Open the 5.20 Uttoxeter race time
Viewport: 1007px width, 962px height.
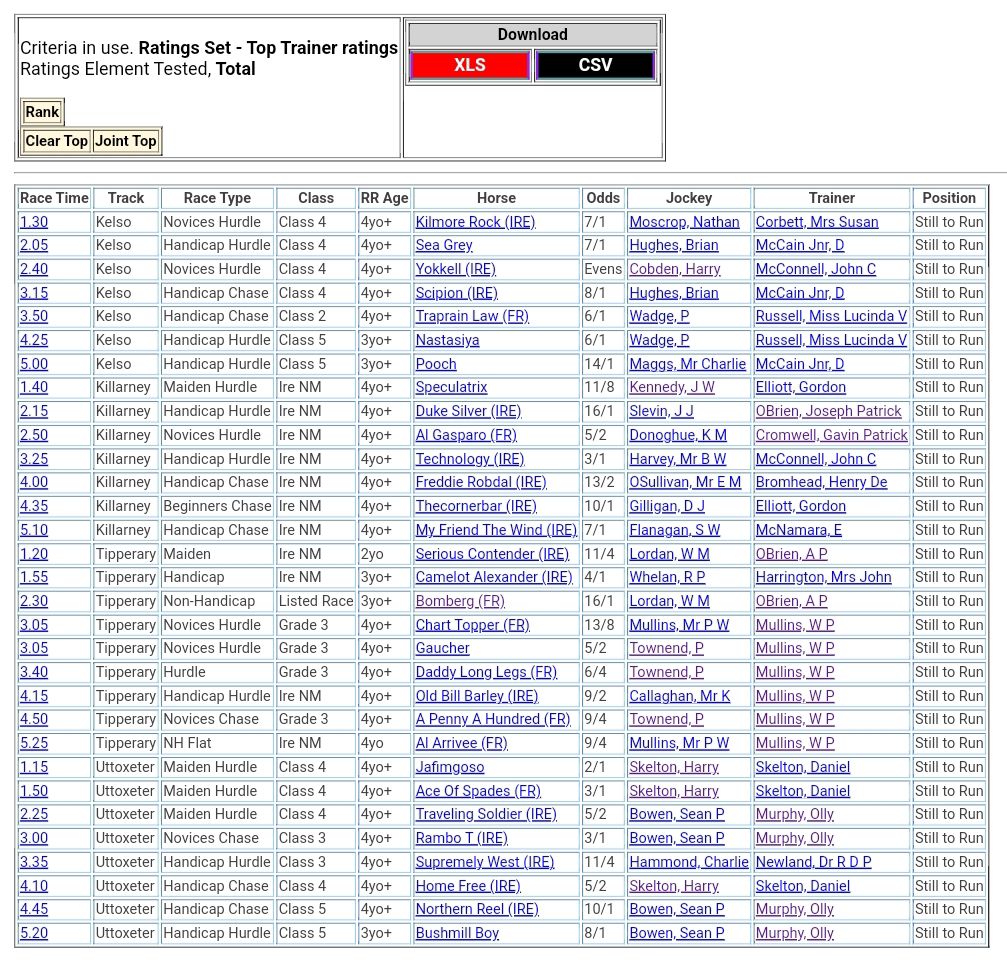(34, 933)
